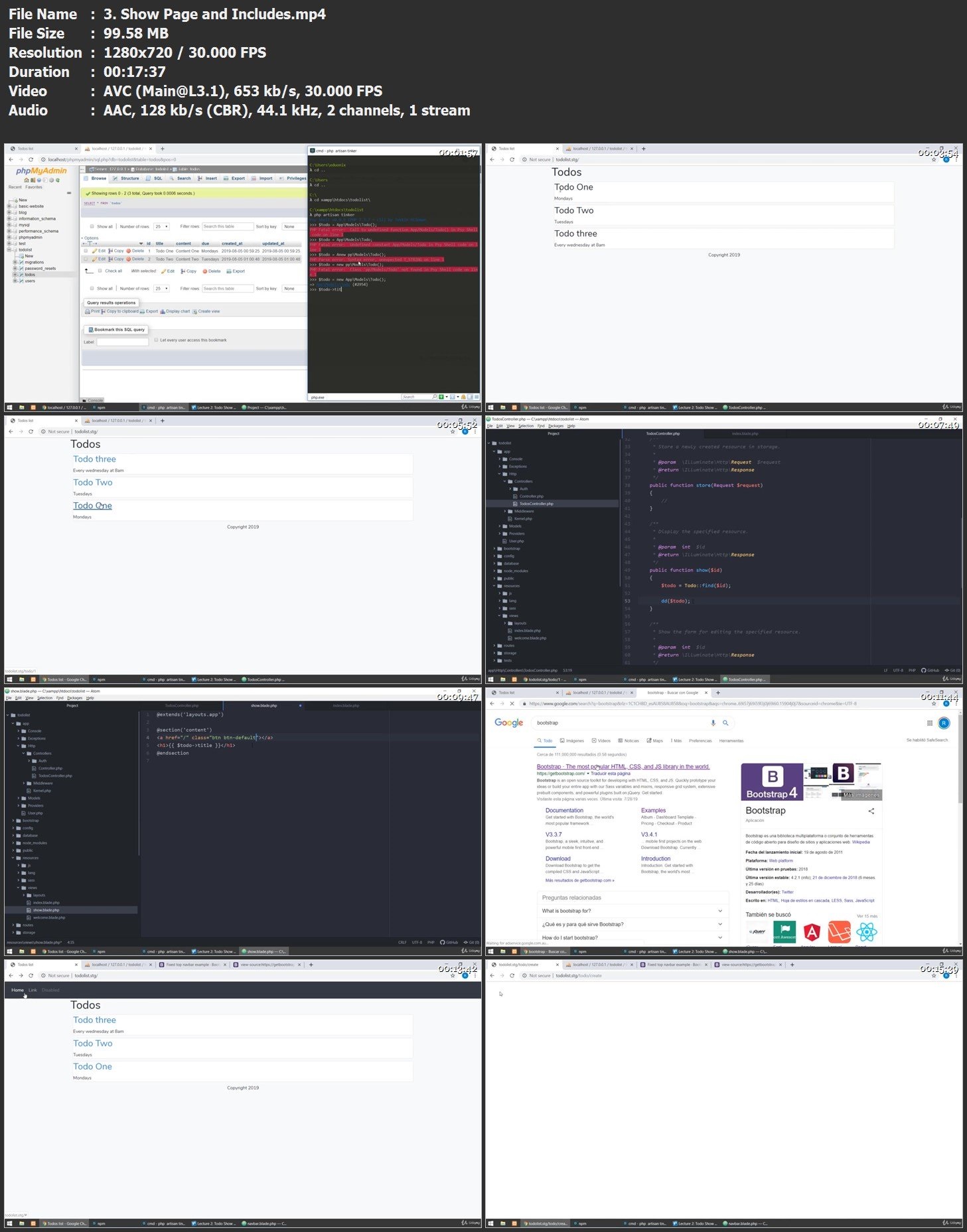
Task: Click Más imágenes overlay on Bootstrap panel
Action: tap(861, 794)
